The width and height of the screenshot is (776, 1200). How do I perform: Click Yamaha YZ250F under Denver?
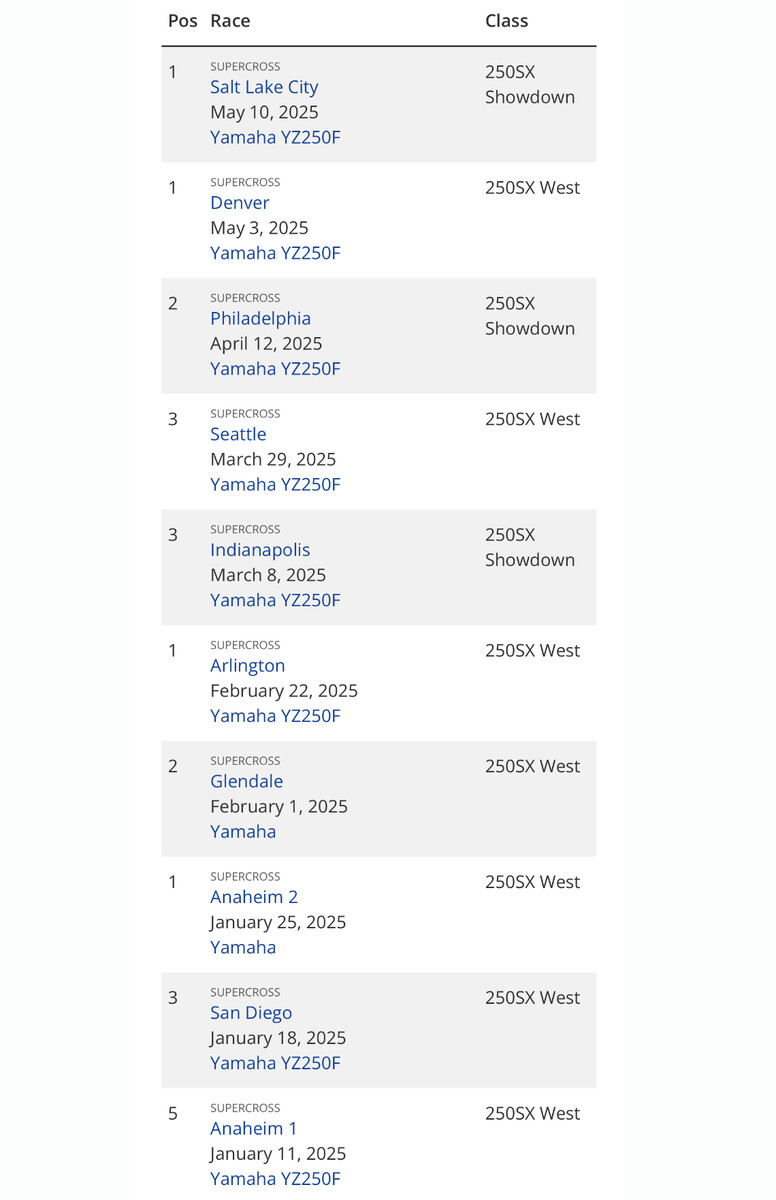point(275,253)
